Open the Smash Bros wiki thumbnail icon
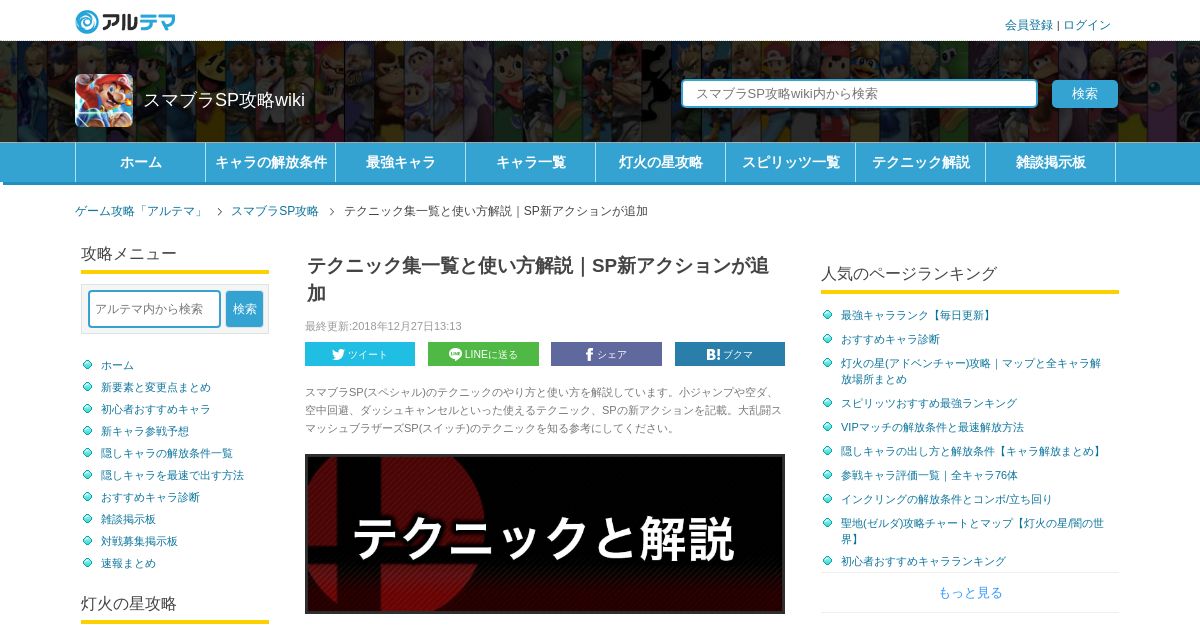This screenshot has width=1200, height=630. pos(104,100)
